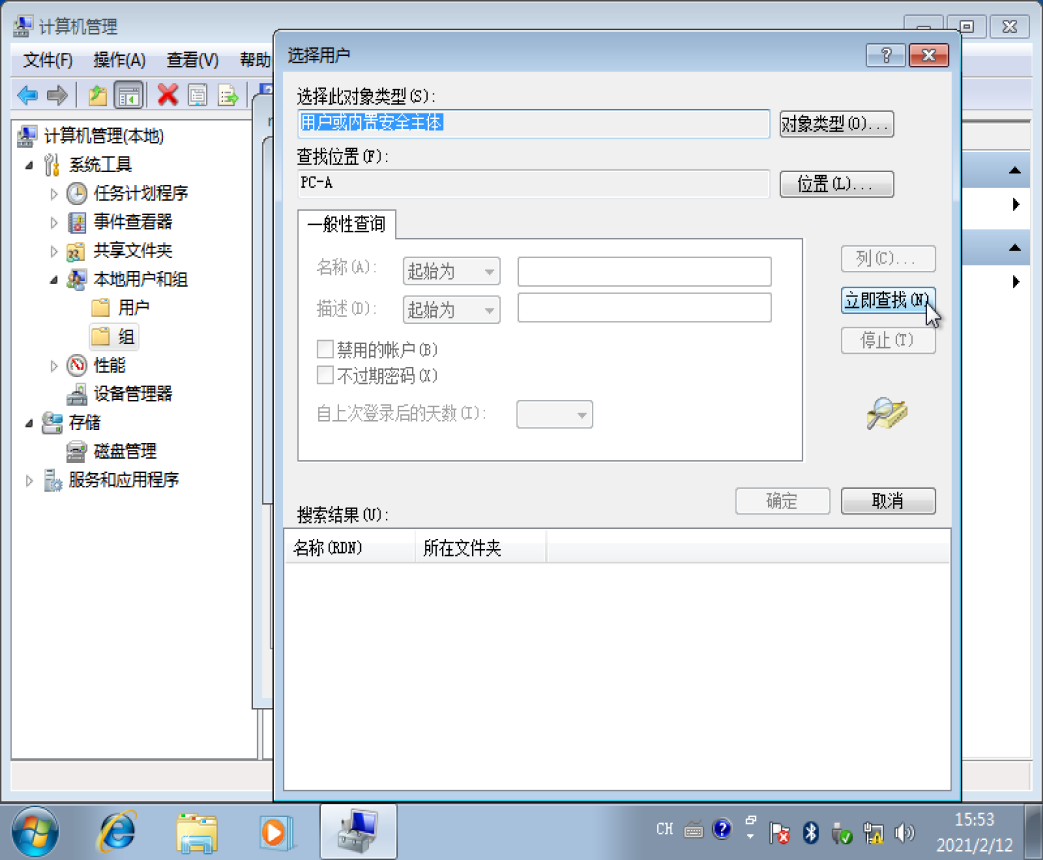Expand the 共享文件夹 node
The width and height of the screenshot is (1043, 860).
click(54, 251)
